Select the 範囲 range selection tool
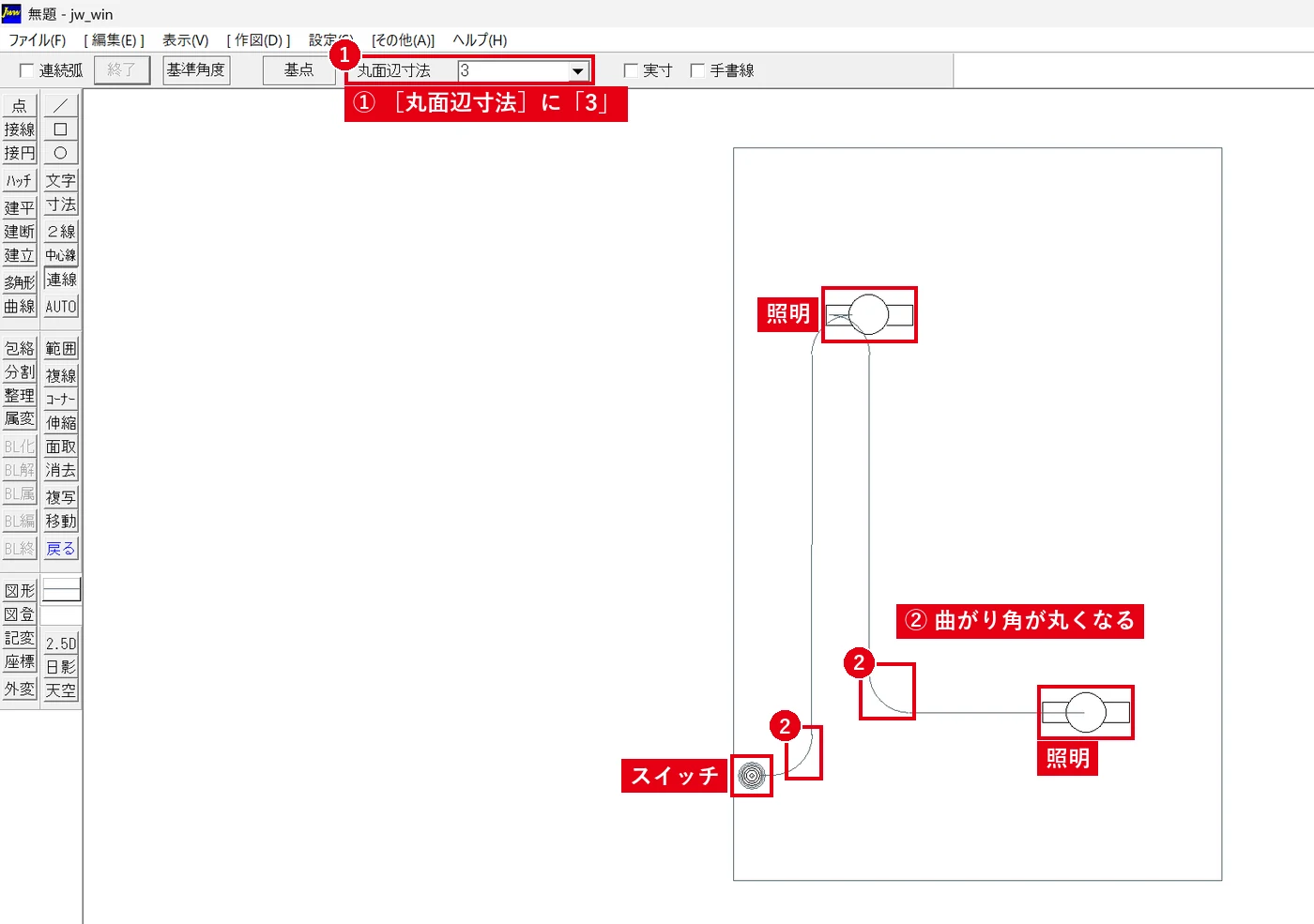Screen dimensions: 1314x924 pyautogui.click(x=60, y=348)
